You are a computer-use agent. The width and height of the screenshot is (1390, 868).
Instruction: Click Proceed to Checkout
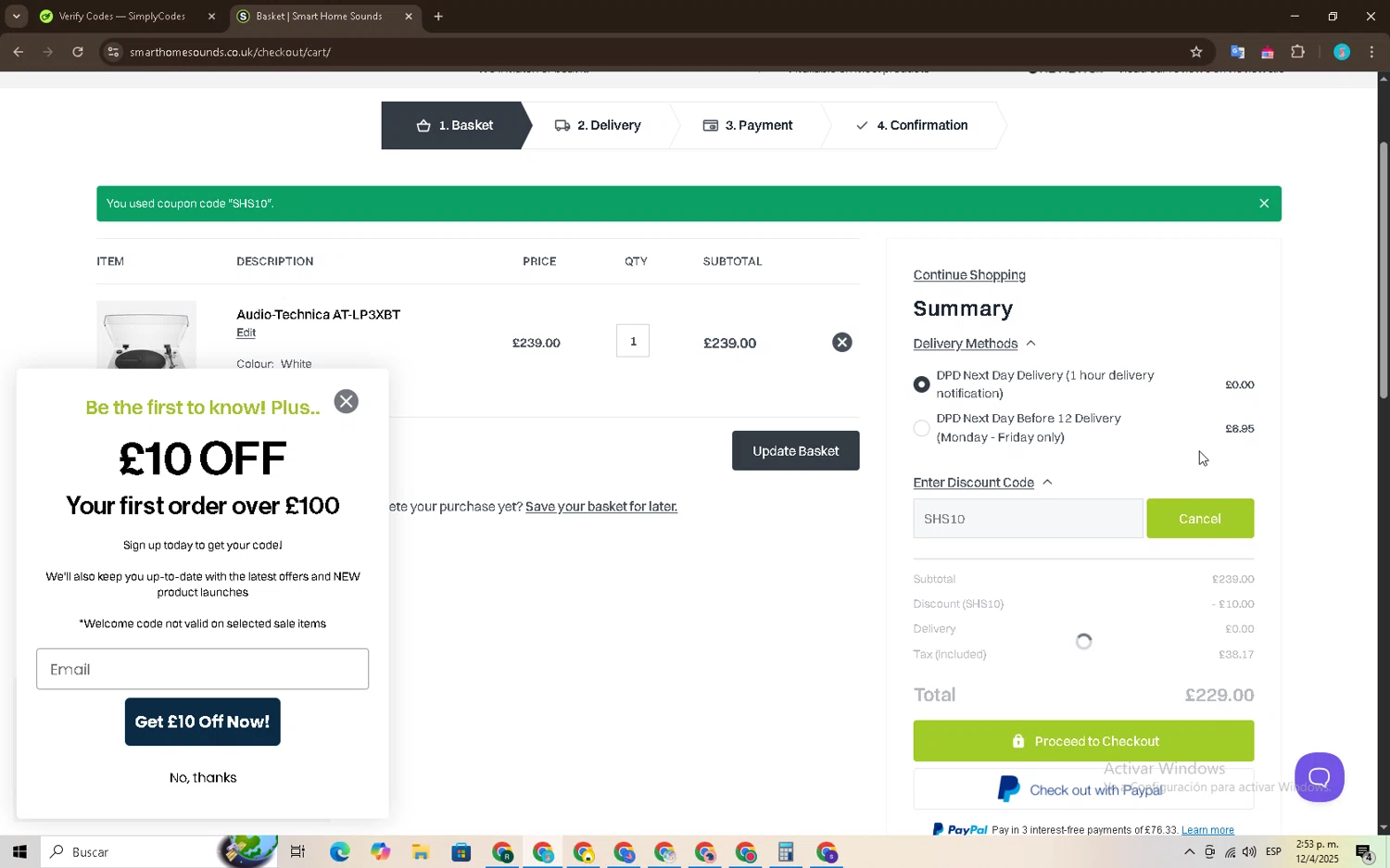click(x=1083, y=741)
